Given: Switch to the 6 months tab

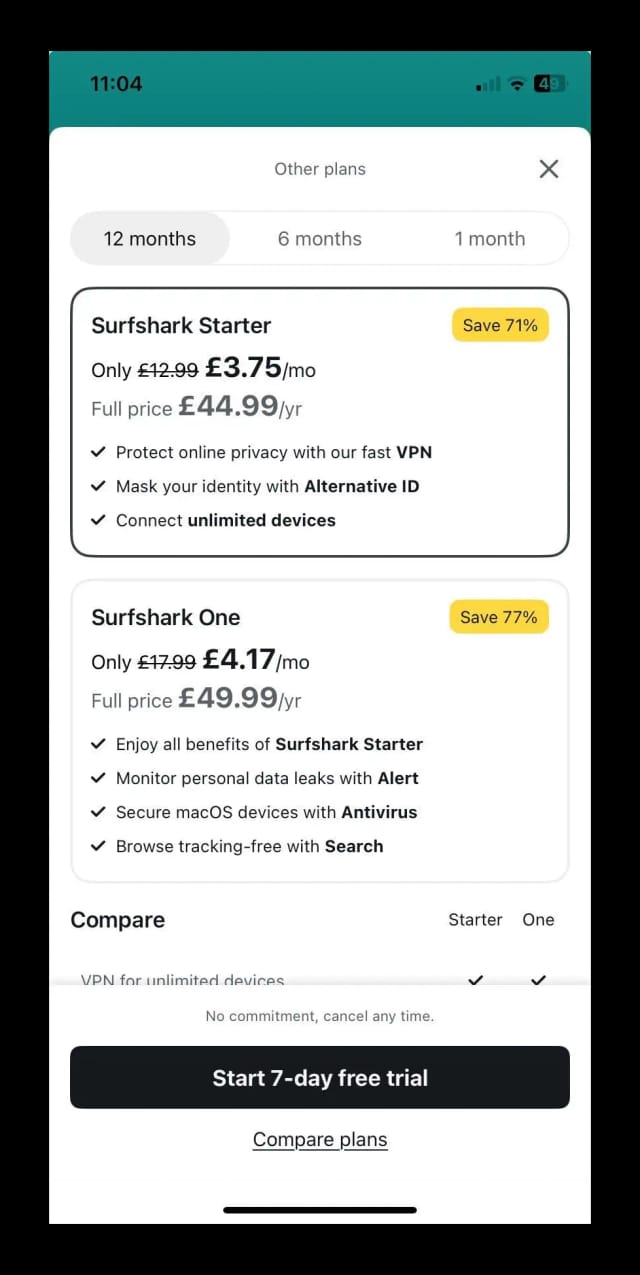Looking at the screenshot, I should tap(319, 238).
